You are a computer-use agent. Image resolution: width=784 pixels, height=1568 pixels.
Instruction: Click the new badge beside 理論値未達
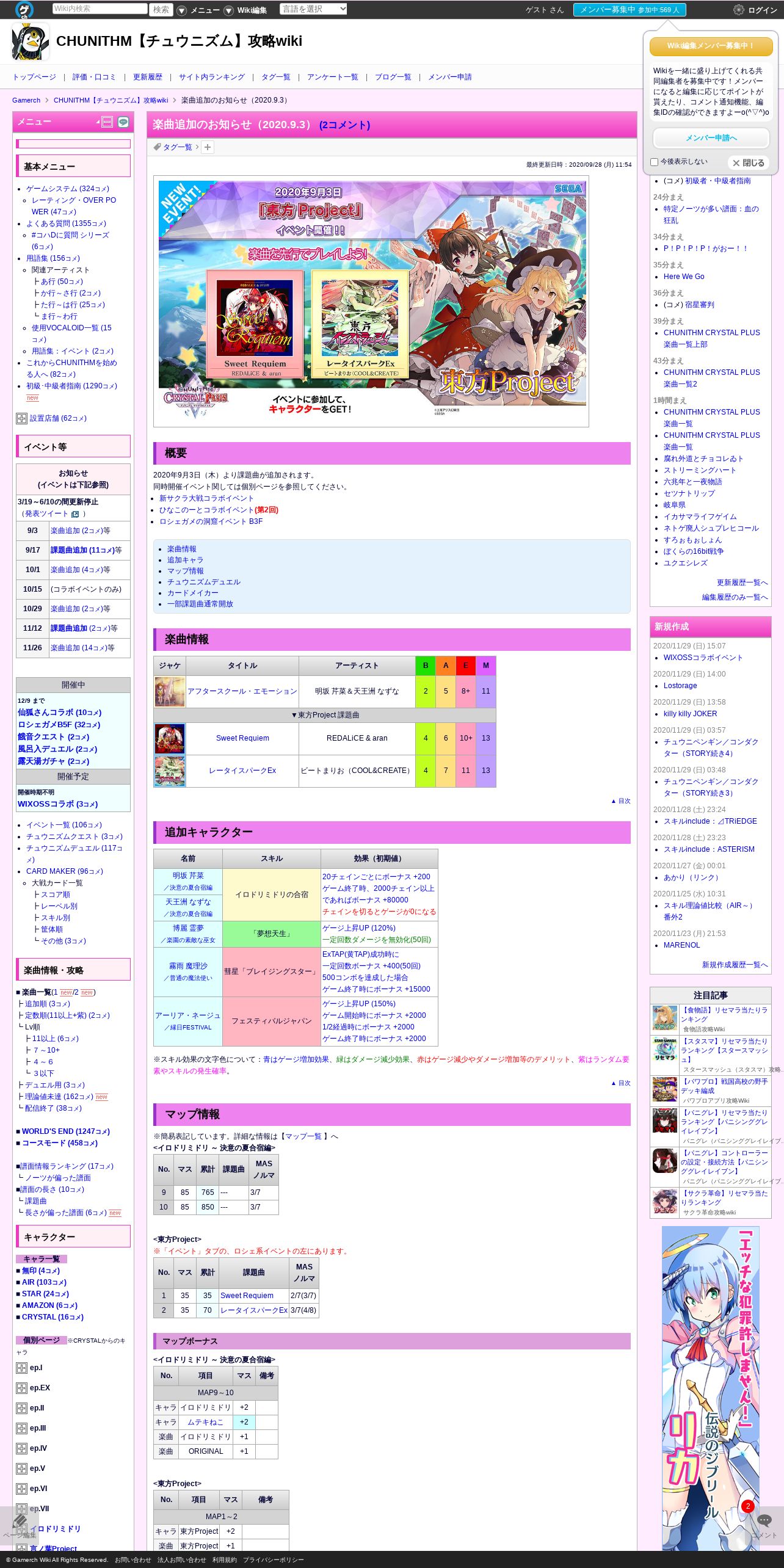(x=101, y=1097)
